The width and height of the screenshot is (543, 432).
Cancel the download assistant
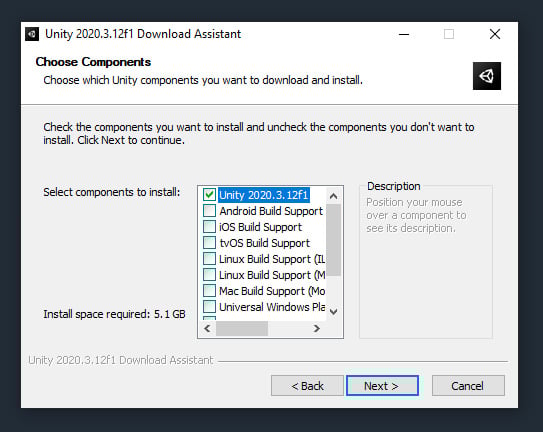click(x=468, y=386)
